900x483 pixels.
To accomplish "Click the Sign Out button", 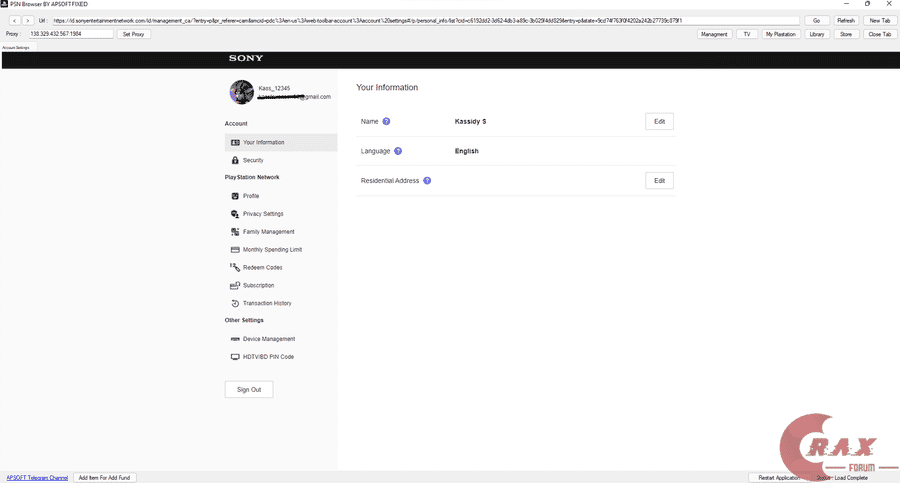I will pyautogui.click(x=249, y=389).
